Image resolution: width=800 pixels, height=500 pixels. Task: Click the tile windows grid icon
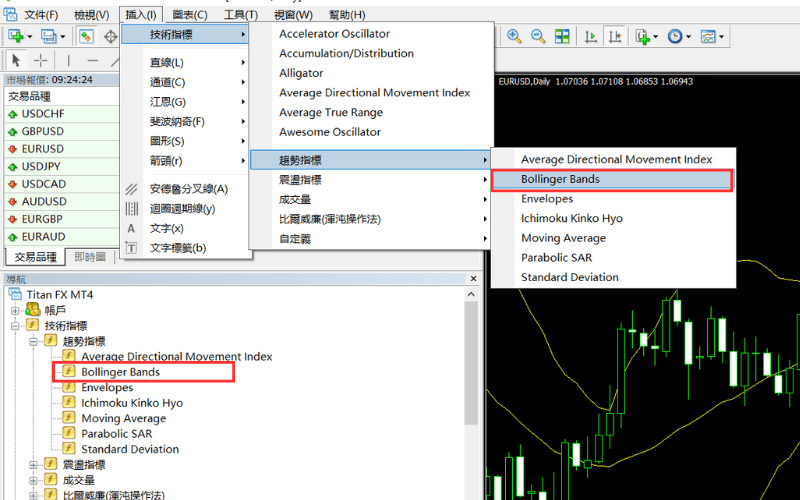(562, 36)
